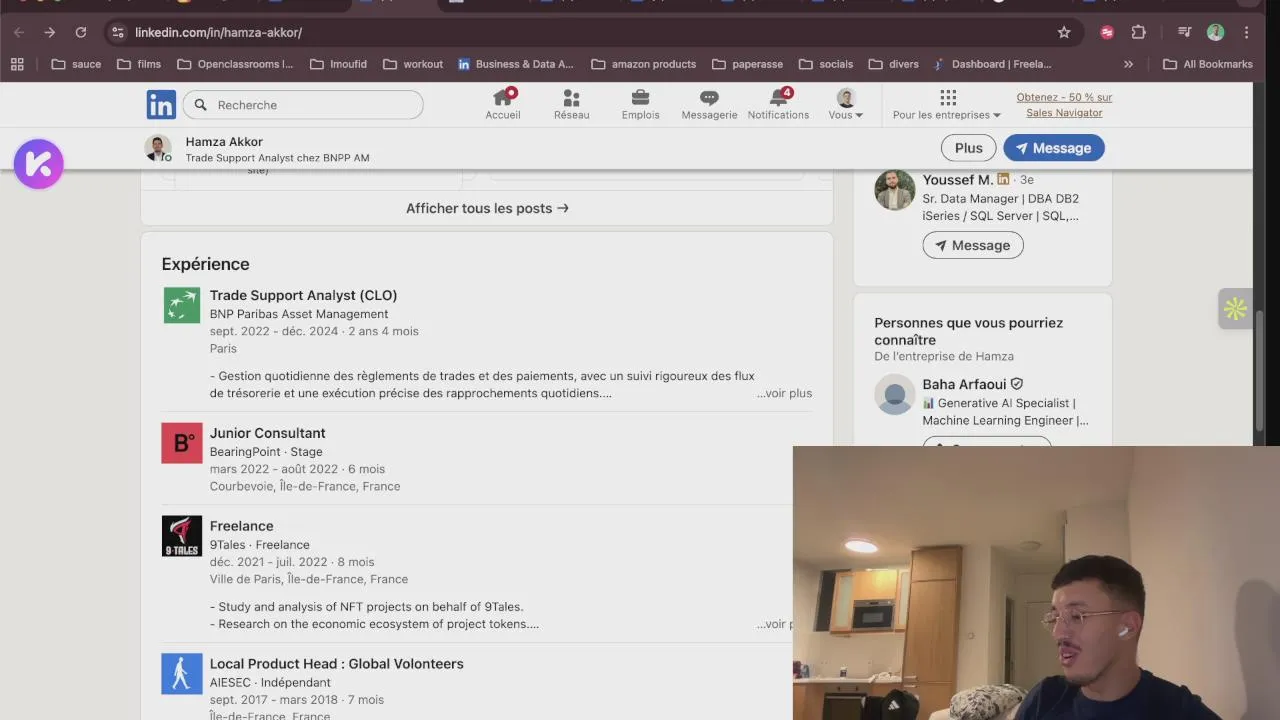Click Hamza Akkor's small profile photo
Viewport: 1280px width, 720px height.
pos(158,148)
